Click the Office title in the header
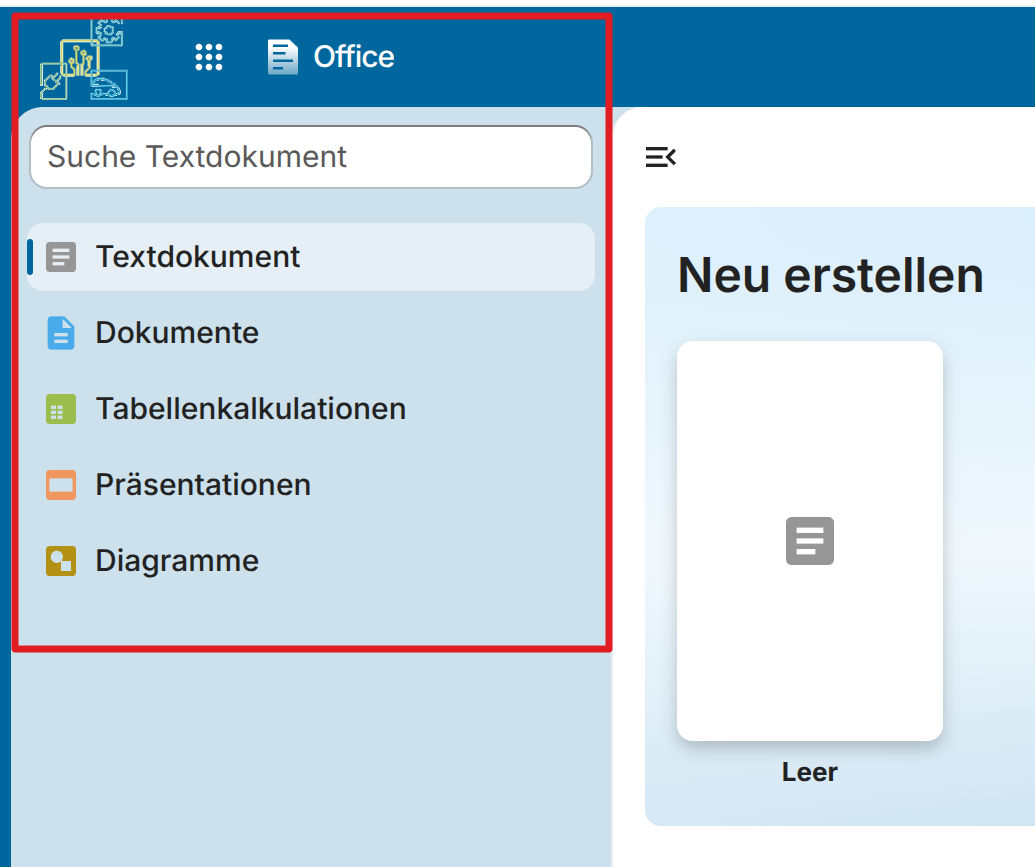 point(354,57)
